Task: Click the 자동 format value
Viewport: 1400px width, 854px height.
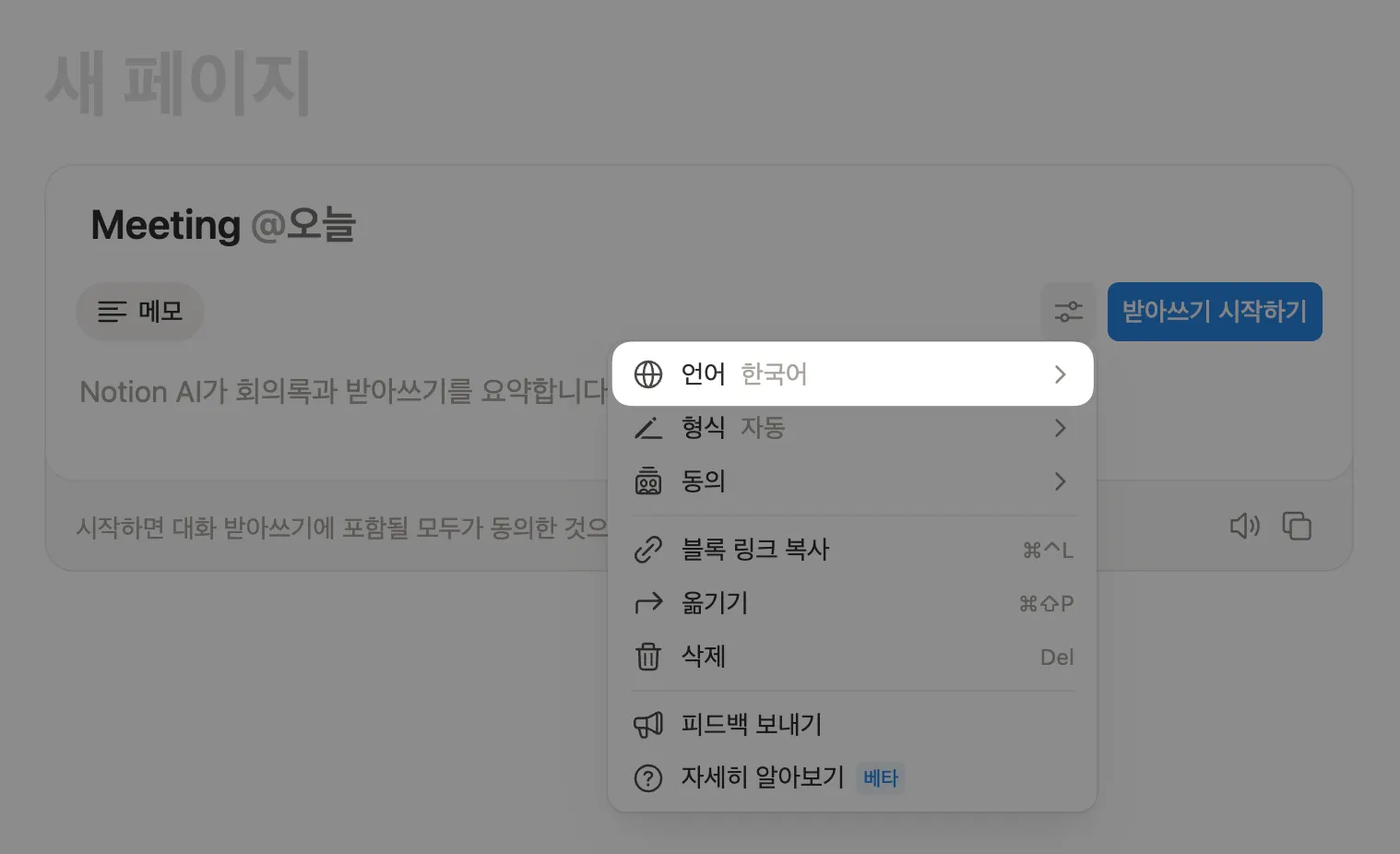Action: click(x=763, y=428)
